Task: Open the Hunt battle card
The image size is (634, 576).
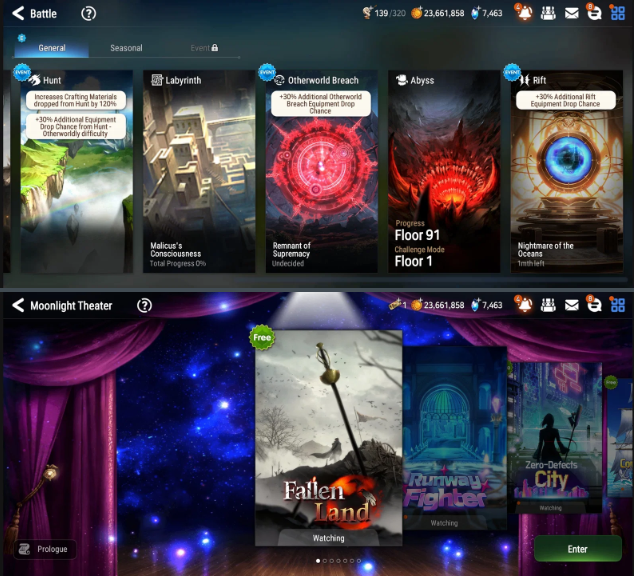Action: coord(77,171)
